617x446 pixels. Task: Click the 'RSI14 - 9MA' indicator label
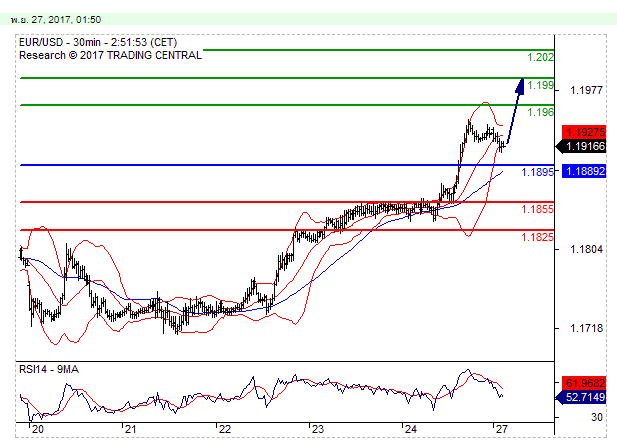pyautogui.click(x=49, y=369)
